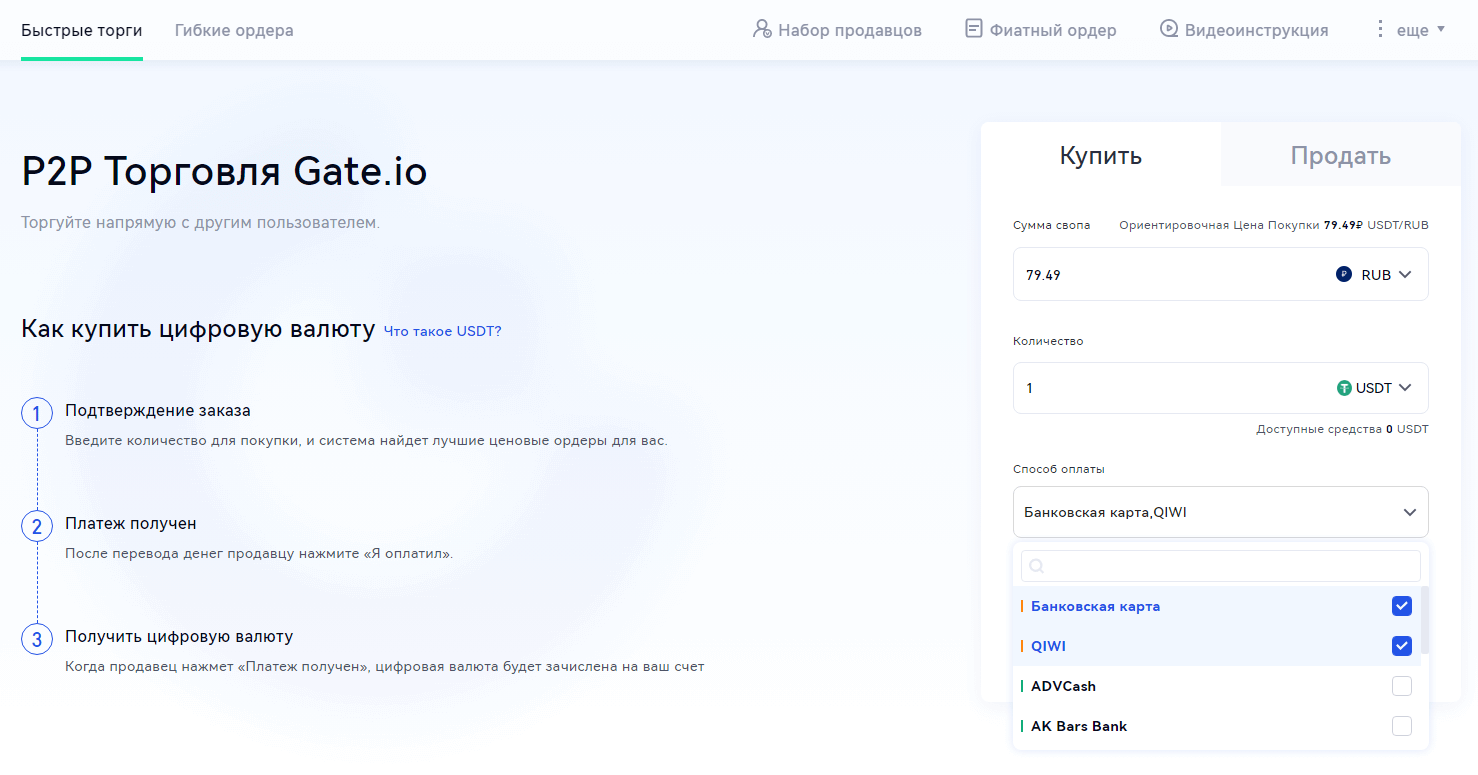This screenshot has height=775, width=1478.
Task: Click the Видеоинструкция play icon
Action: pyautogui.click(x=1168, y=29)
